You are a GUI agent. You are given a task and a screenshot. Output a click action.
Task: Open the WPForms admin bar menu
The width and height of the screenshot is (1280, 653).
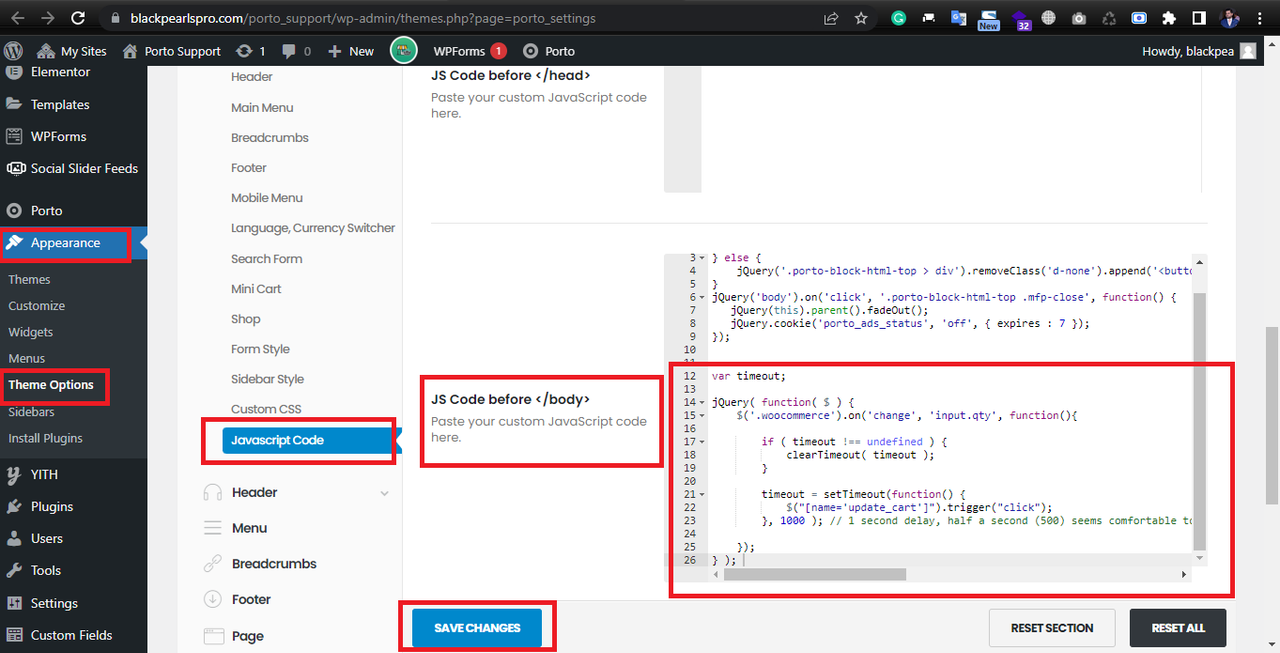470,51
